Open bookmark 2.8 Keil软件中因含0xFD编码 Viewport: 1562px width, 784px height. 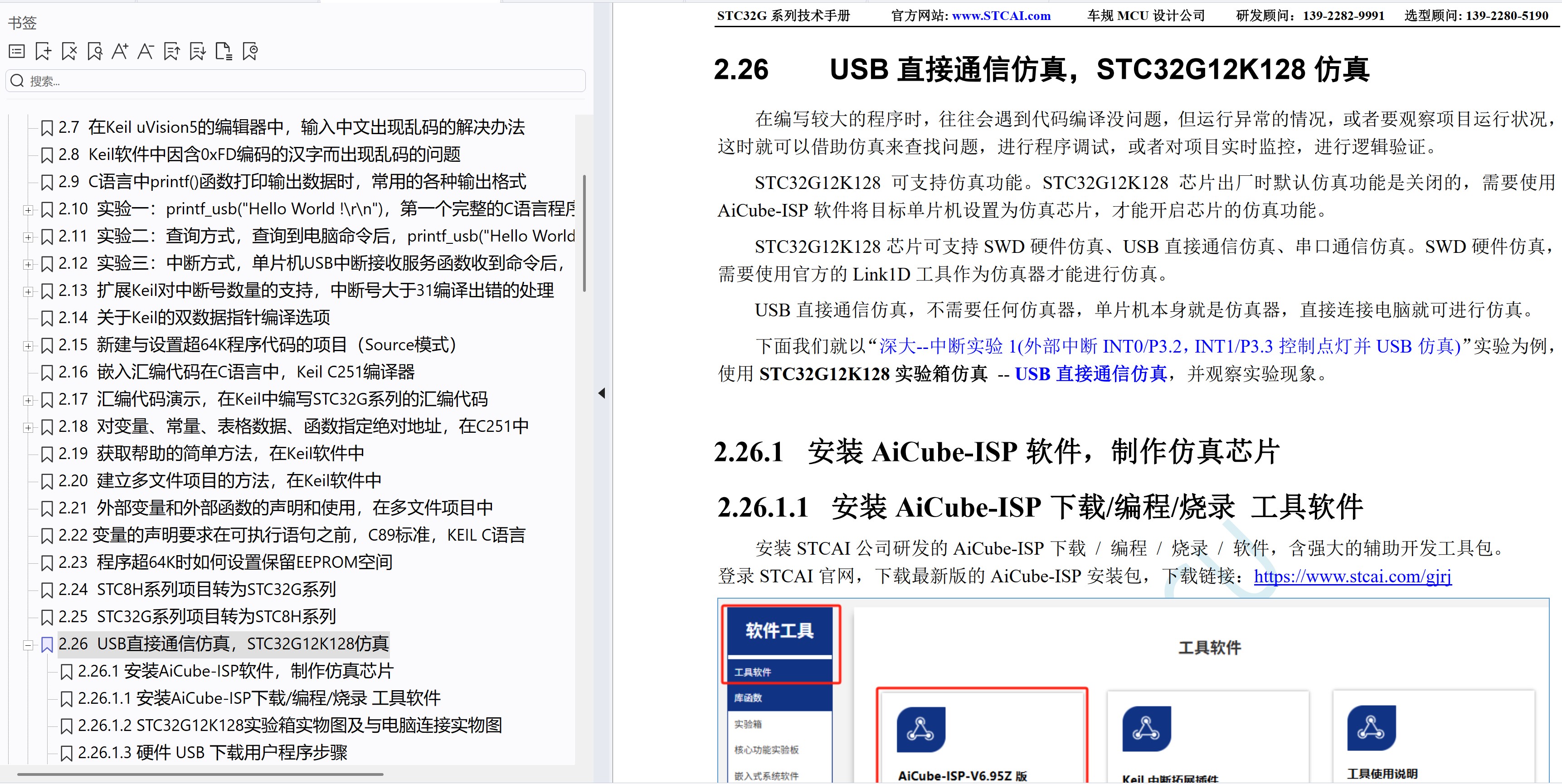pos(259,155)
